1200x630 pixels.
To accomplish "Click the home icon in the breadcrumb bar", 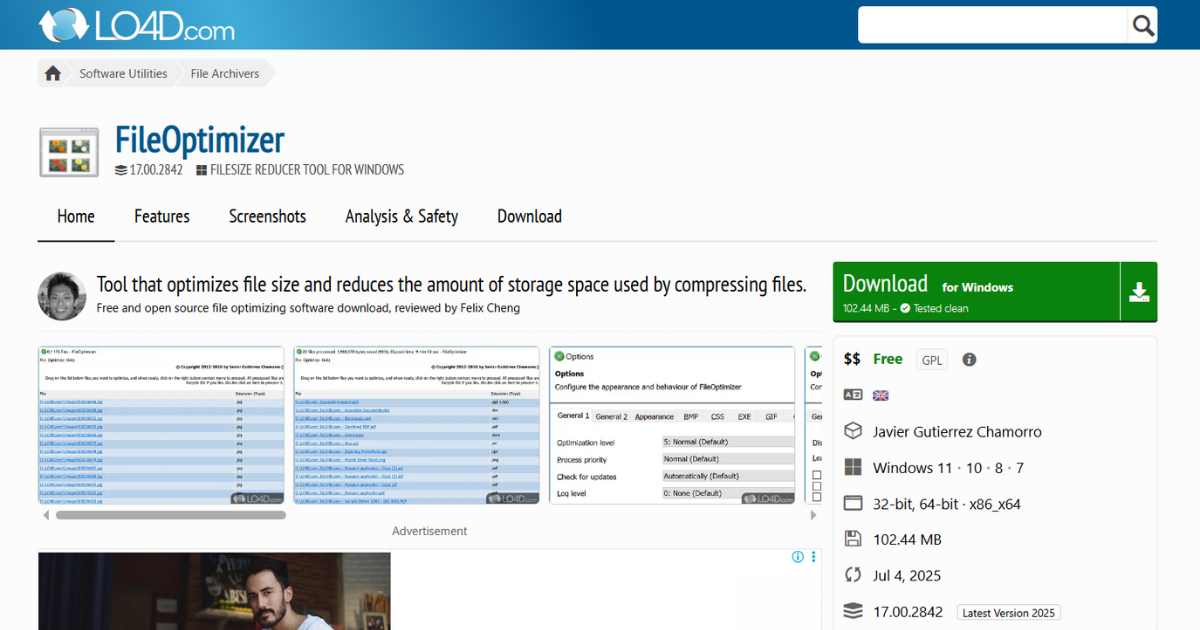I will coord(52,72).
